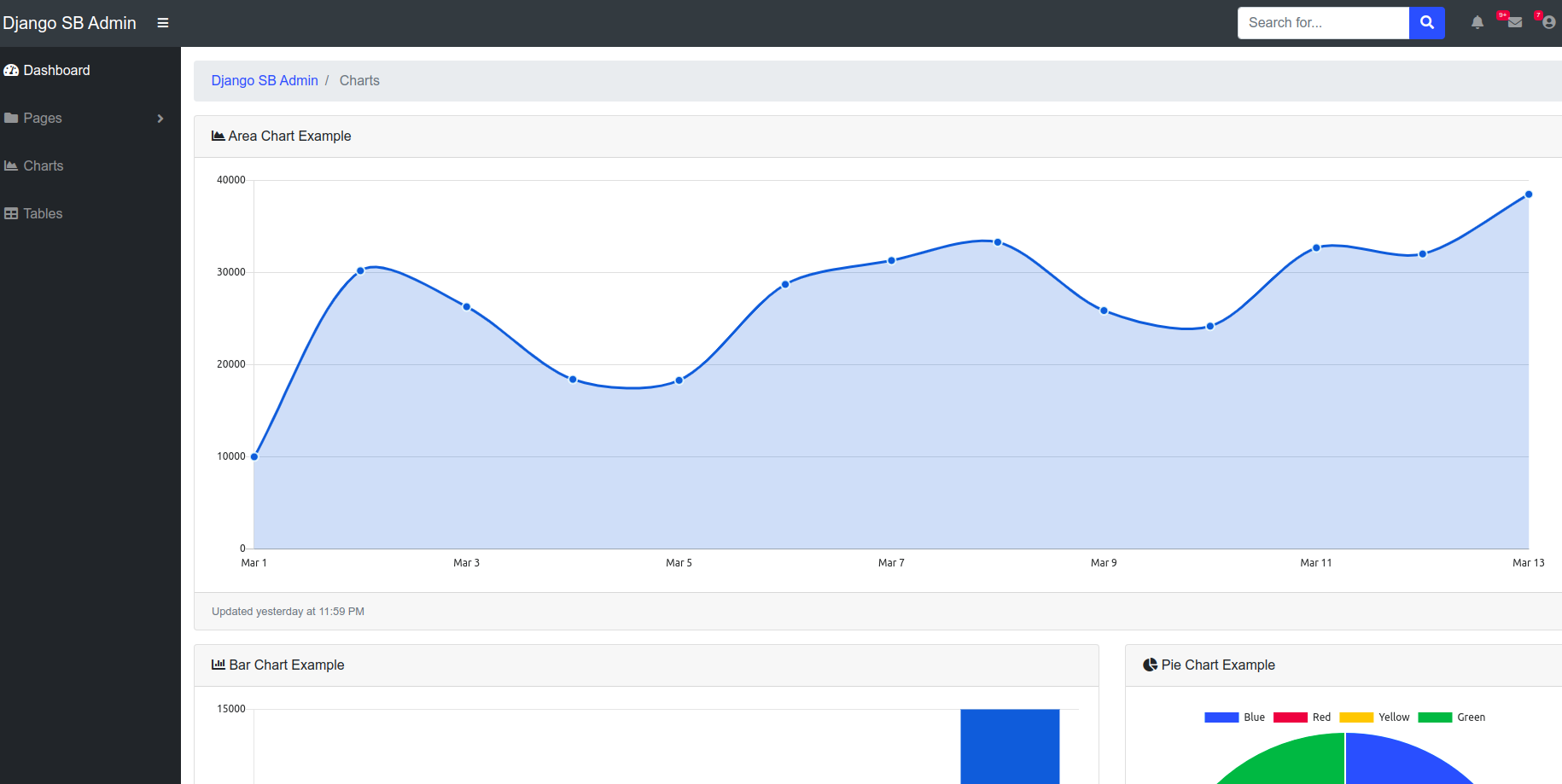The width and height of the screenshot is (1562, 784).
Task: Click the "20000" y-axis label on the area chart
Action: (x=230, y=364)
